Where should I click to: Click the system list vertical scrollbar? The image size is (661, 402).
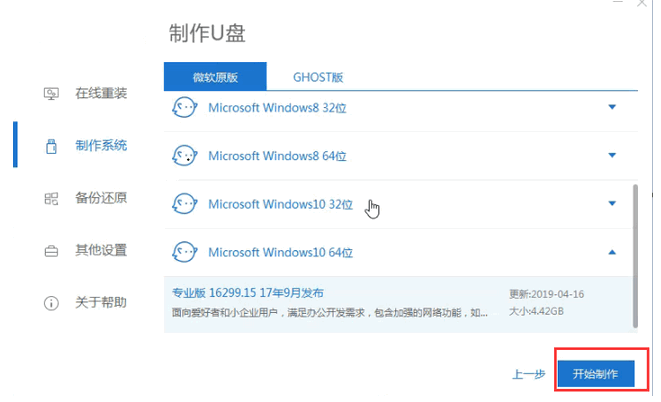[x=635, y=256]
